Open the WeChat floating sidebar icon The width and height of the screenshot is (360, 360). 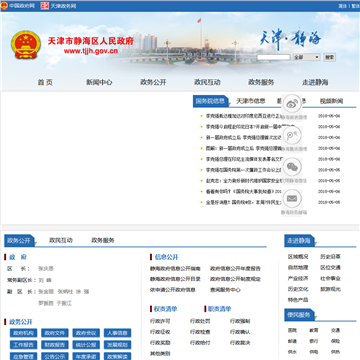pyautogui.click(x=292, y=167)
